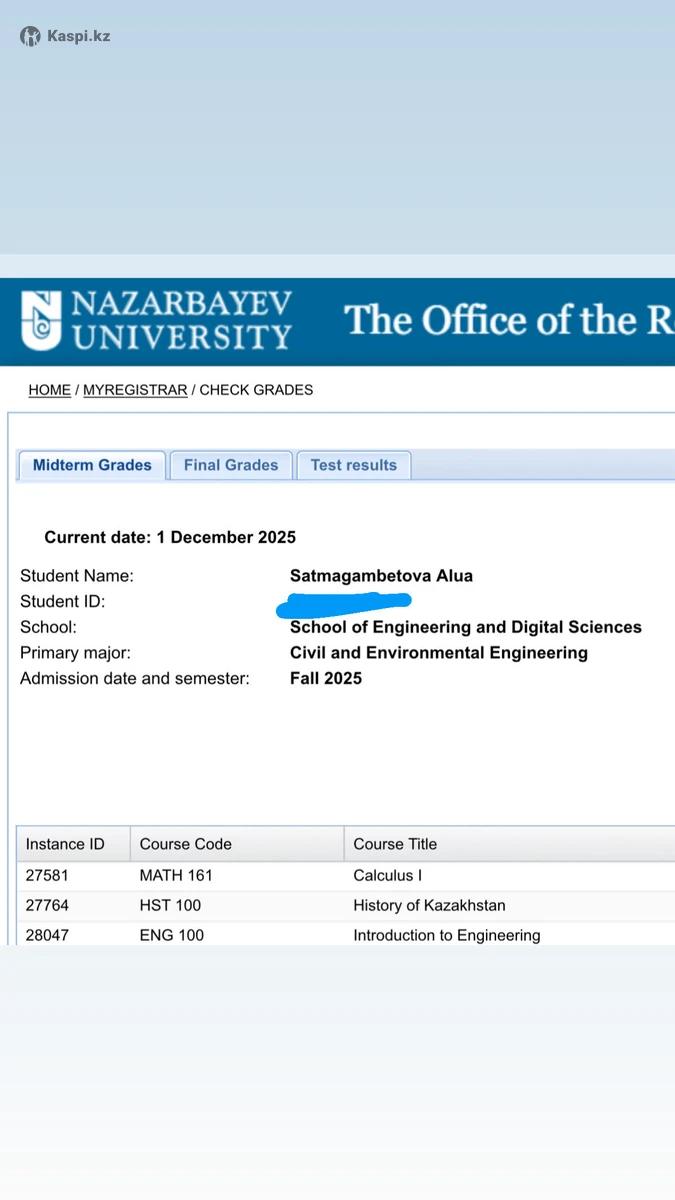675x1200 pixels.
Task: Select the Introduction to Engineering course title
Action: [x=446, y=935]
